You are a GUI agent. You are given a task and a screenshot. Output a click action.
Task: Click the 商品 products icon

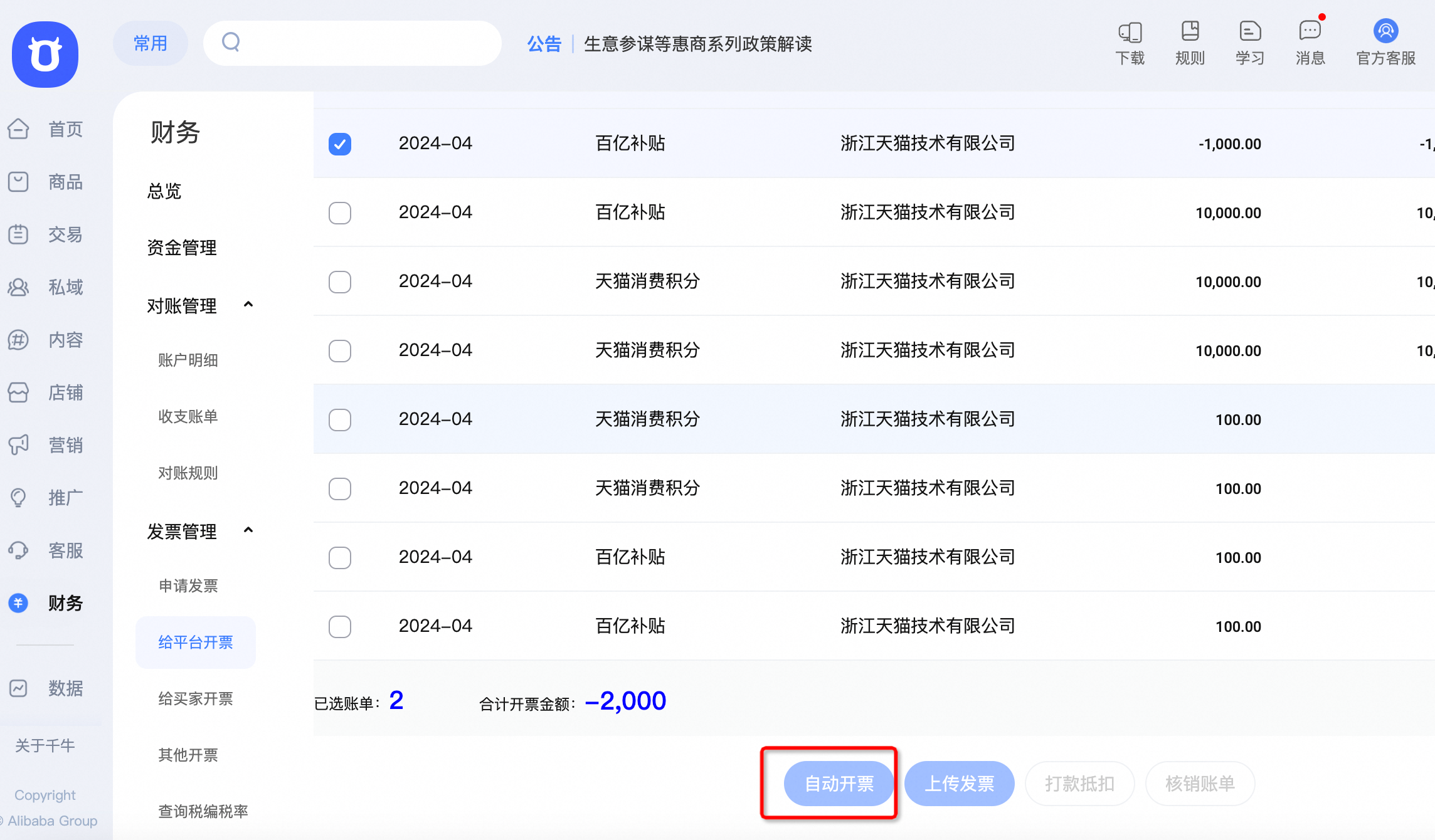point(18,182)
